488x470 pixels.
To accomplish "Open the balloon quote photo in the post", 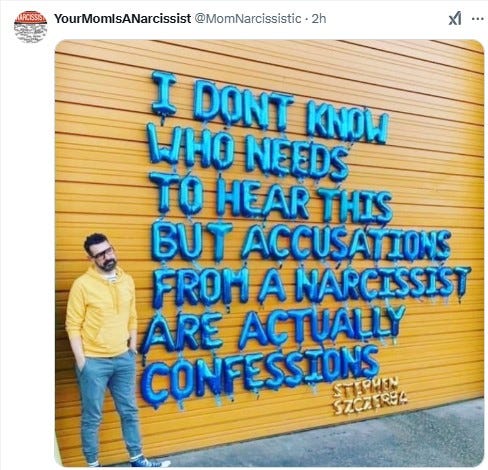I will [x=269, y=253].
